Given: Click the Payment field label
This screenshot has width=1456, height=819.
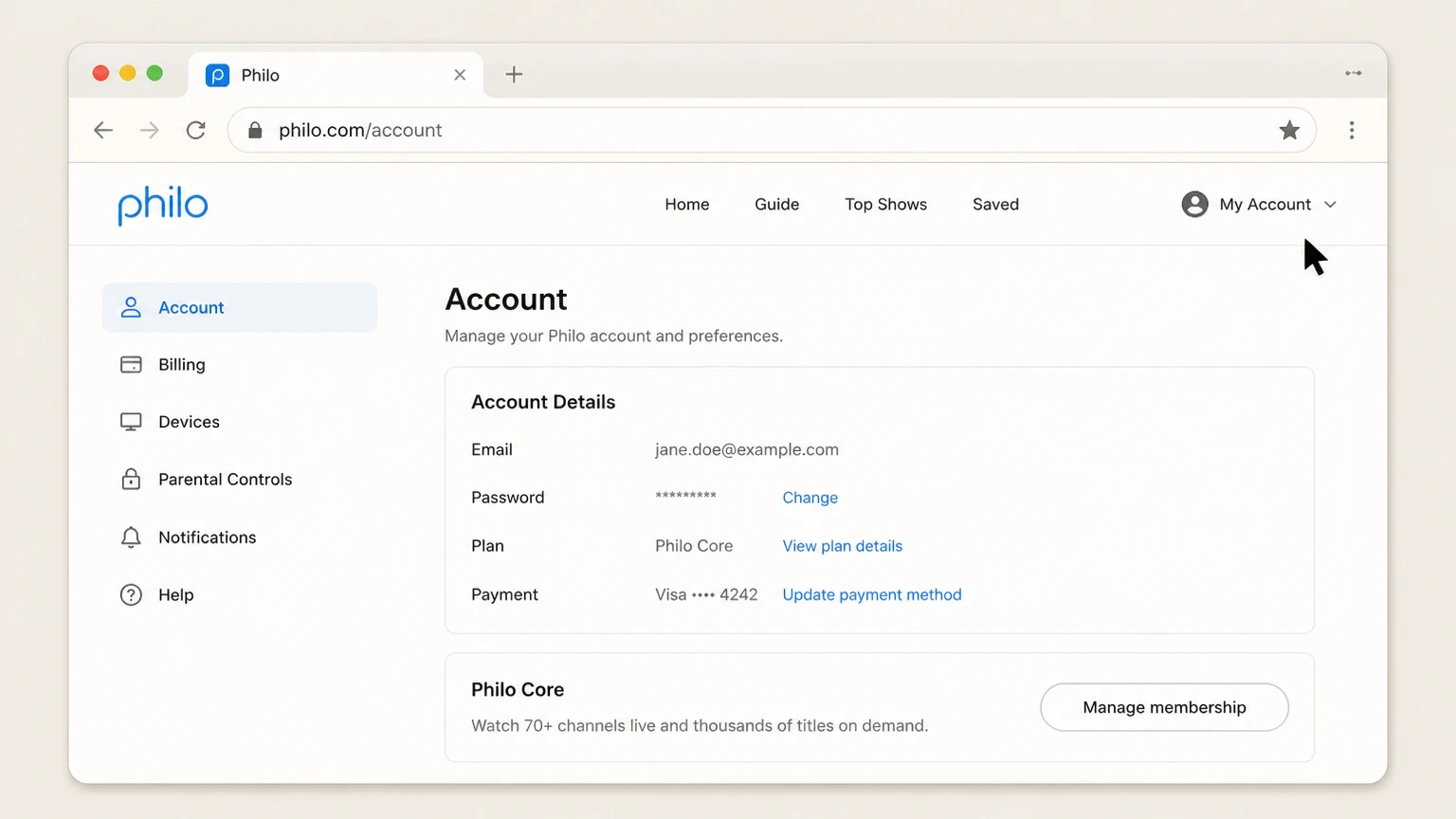Looking at the screenshot, I should pyautogui.click(x=504, y=595).
